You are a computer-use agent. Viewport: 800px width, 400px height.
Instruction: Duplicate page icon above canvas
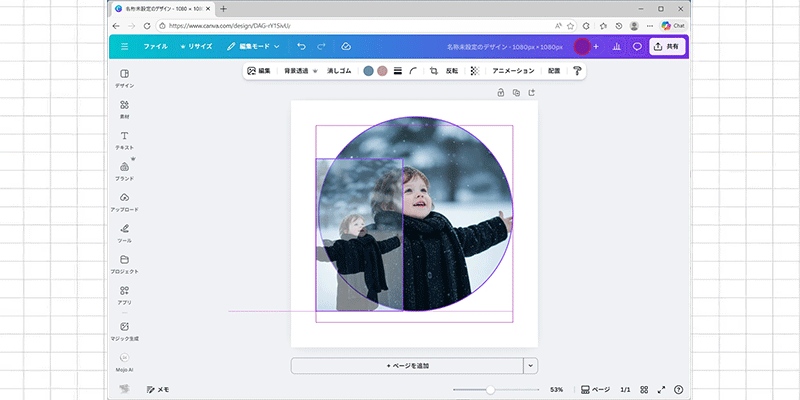tap(516, 92)
